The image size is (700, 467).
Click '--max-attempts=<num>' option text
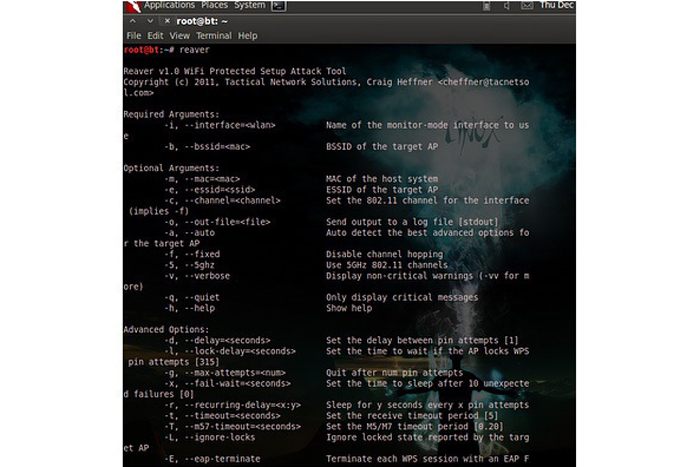pos(235,372)
